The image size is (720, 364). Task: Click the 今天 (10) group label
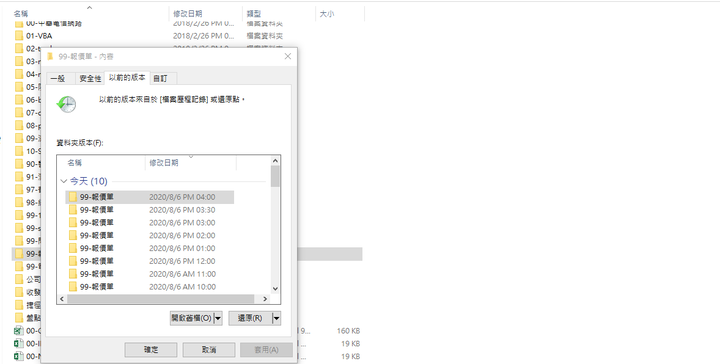click(x=89, y=181)
